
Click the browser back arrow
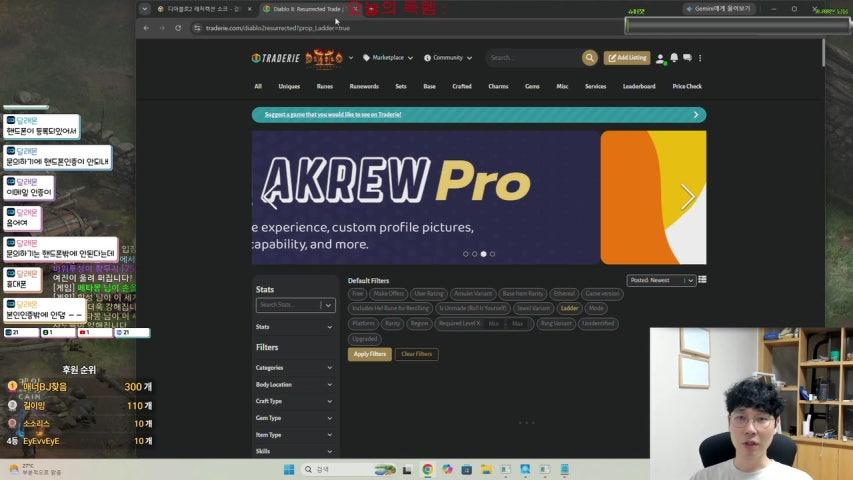146,28
